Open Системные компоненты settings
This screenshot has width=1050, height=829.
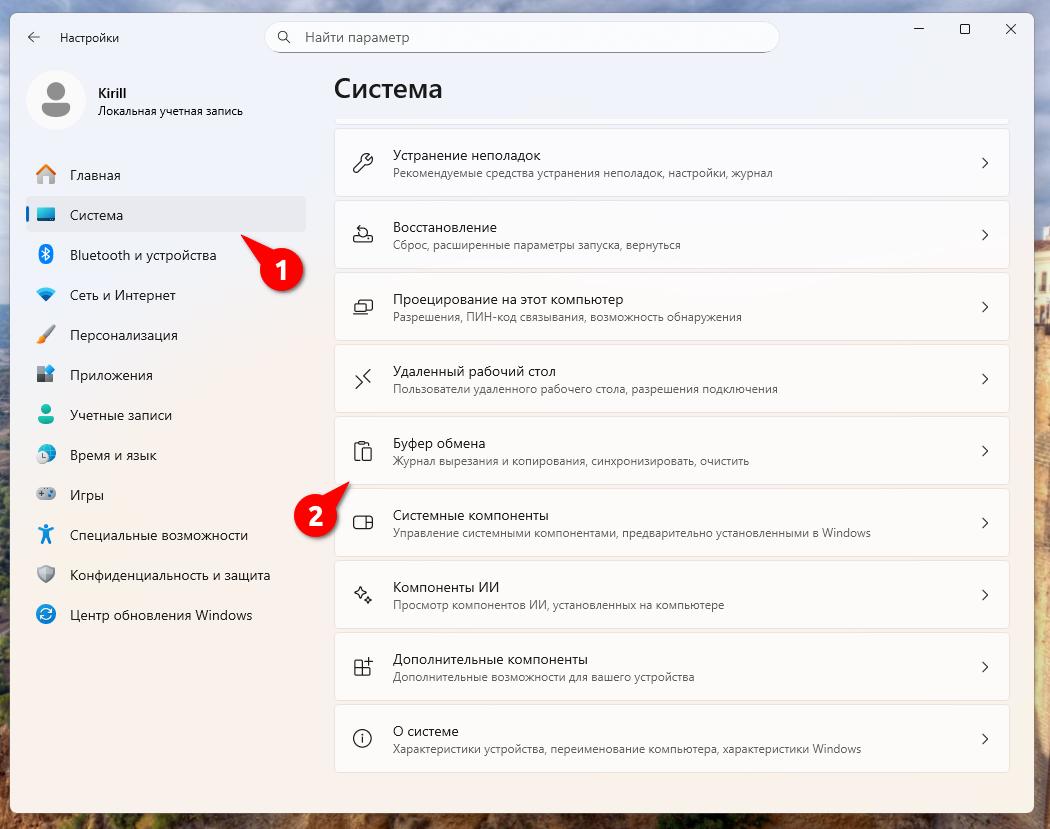coord(470,515)
